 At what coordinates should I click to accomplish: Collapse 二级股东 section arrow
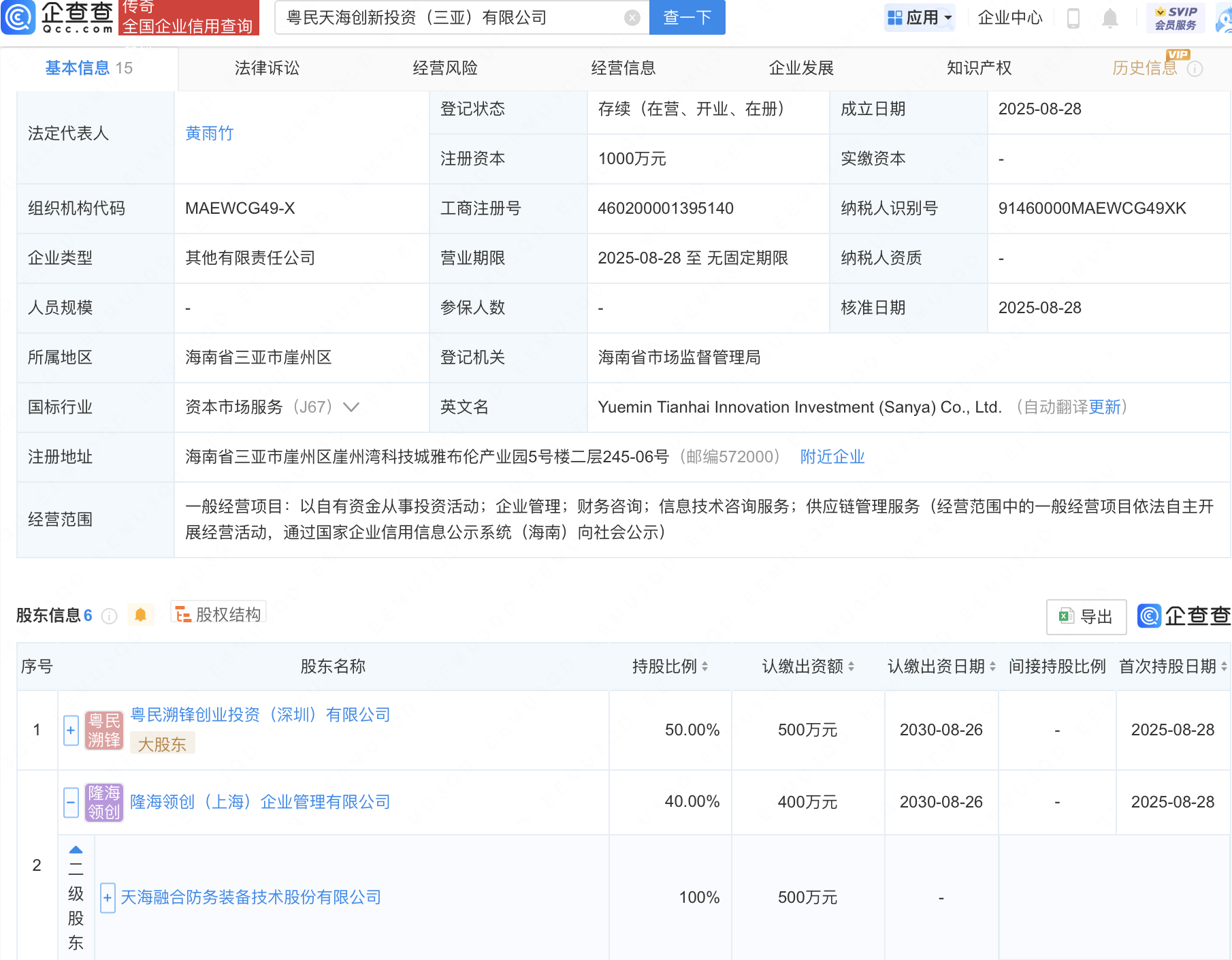(76, 850)
